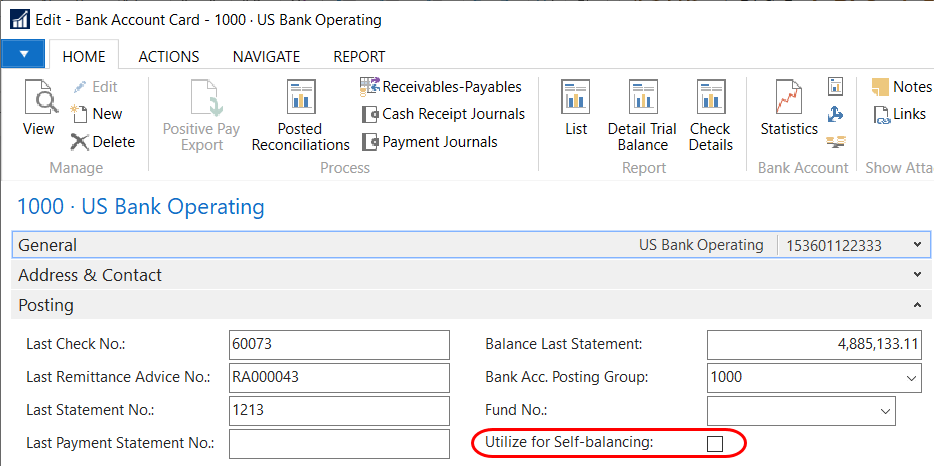Switch to the ACTIONS tab

(168, 57)
